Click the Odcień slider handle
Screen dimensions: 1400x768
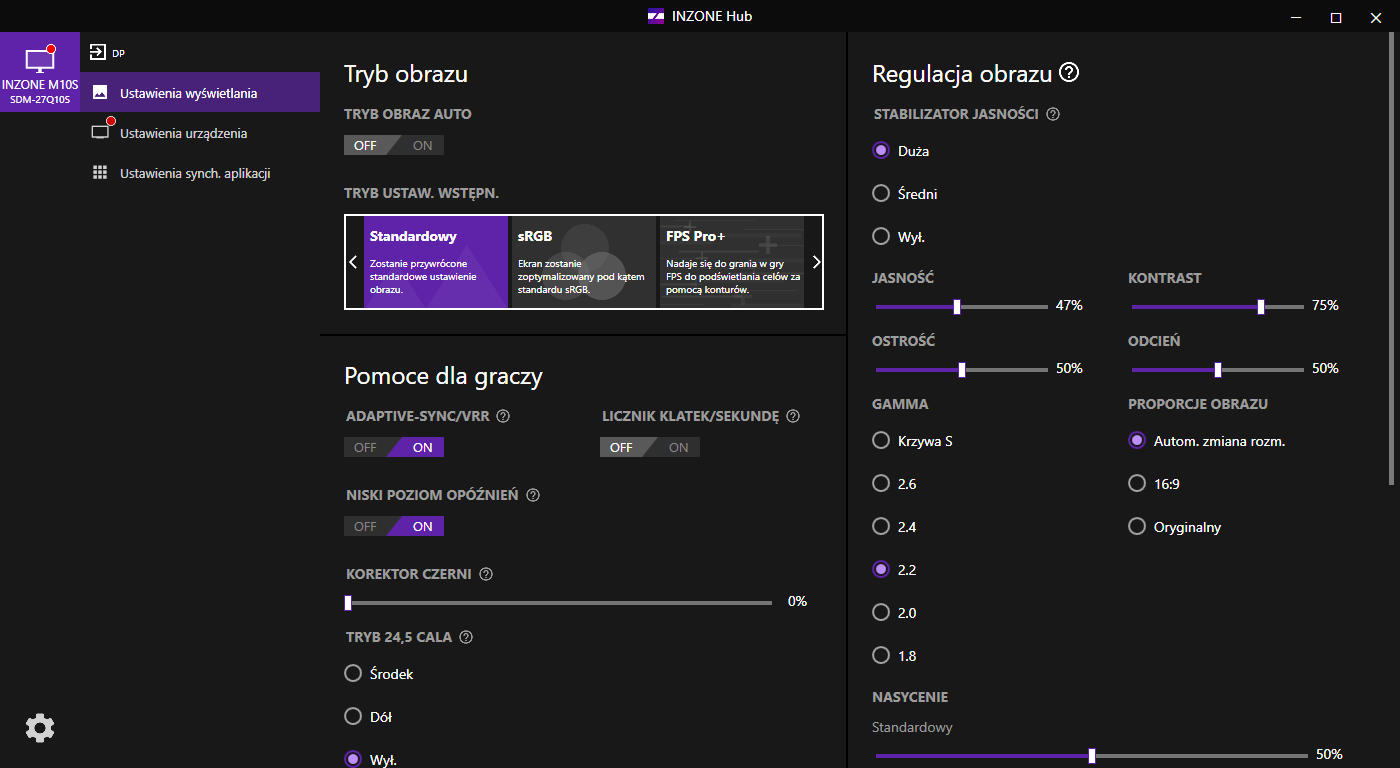(x=1218, y=369)
